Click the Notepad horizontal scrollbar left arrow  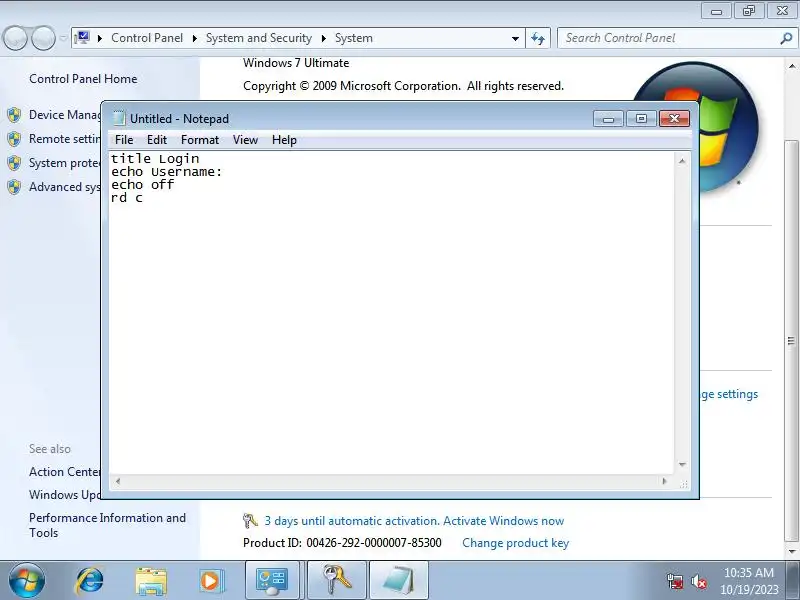118,481
